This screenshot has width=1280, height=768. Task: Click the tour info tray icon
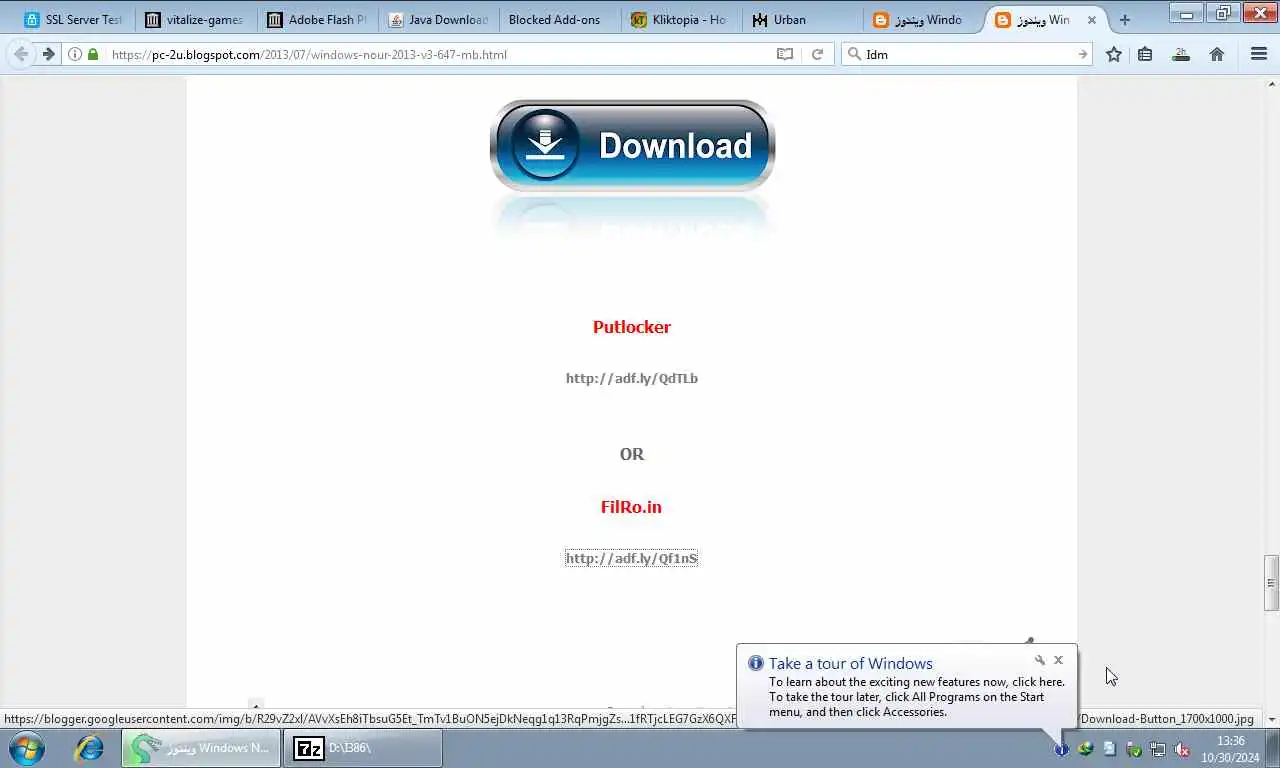[1061, 749]
